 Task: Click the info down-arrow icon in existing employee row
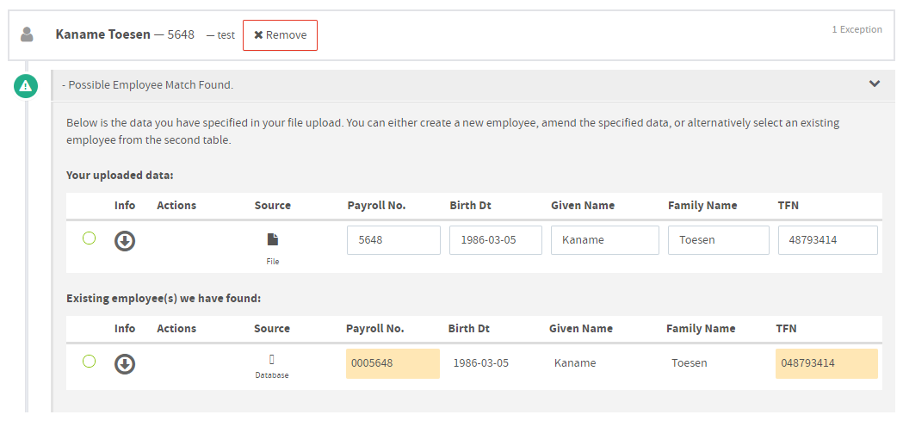pyautogui.click(x=125, y=364)
